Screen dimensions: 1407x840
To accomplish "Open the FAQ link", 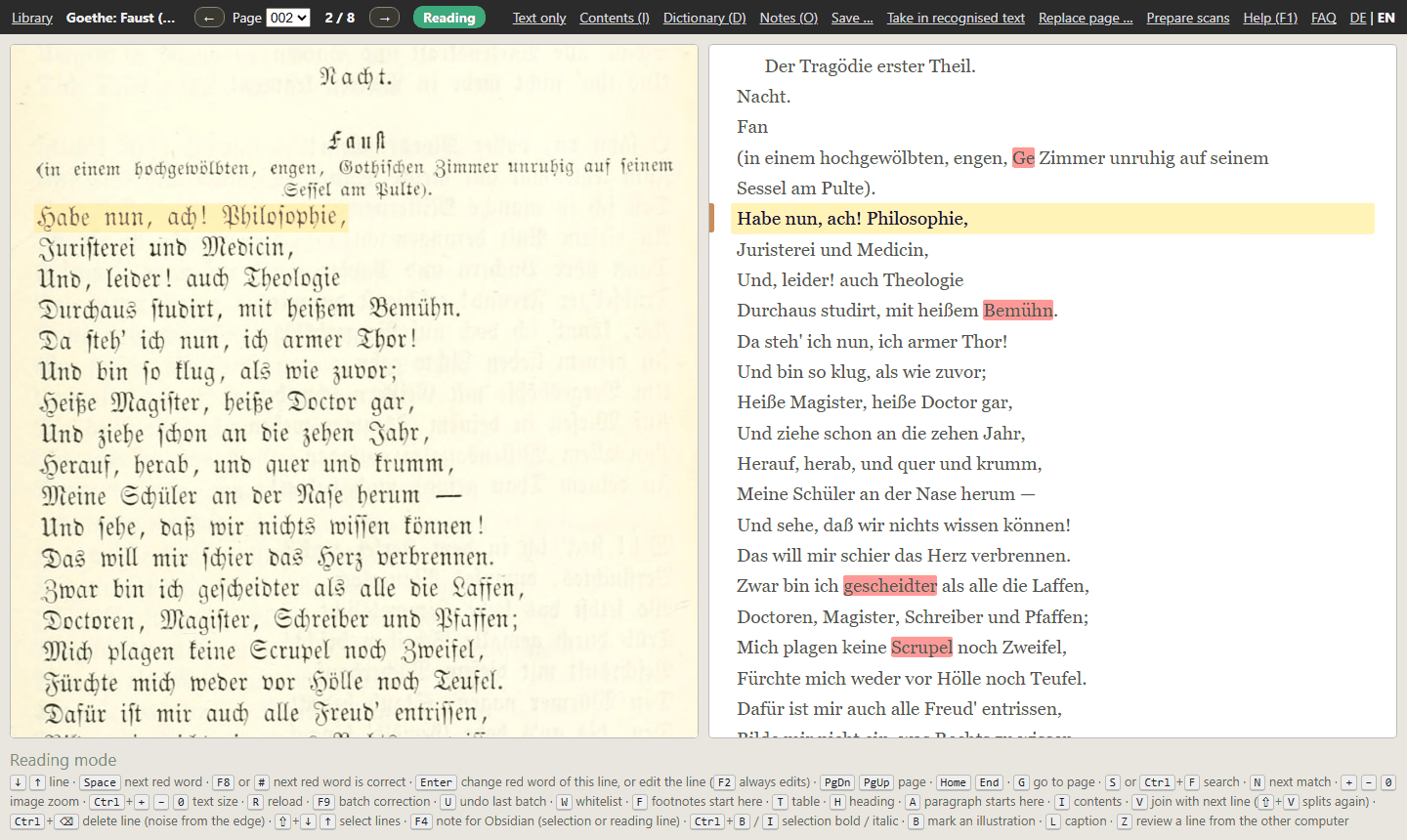I will [1324, 18].
